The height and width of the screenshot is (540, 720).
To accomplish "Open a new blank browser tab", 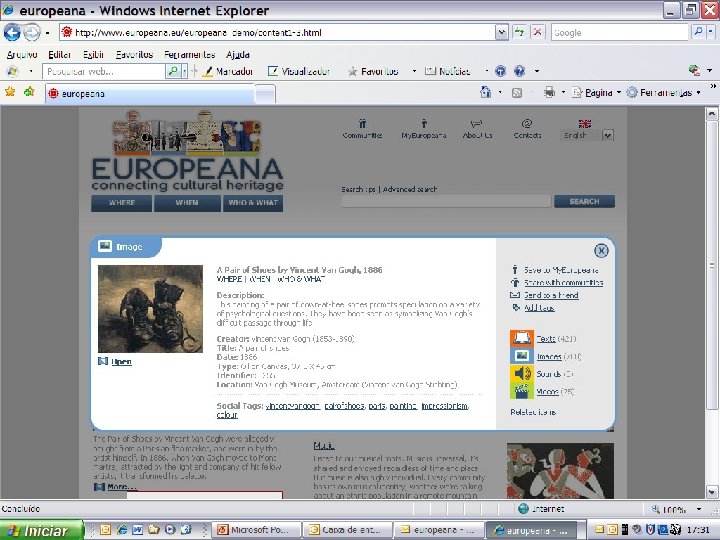I will tap(265, 94).
